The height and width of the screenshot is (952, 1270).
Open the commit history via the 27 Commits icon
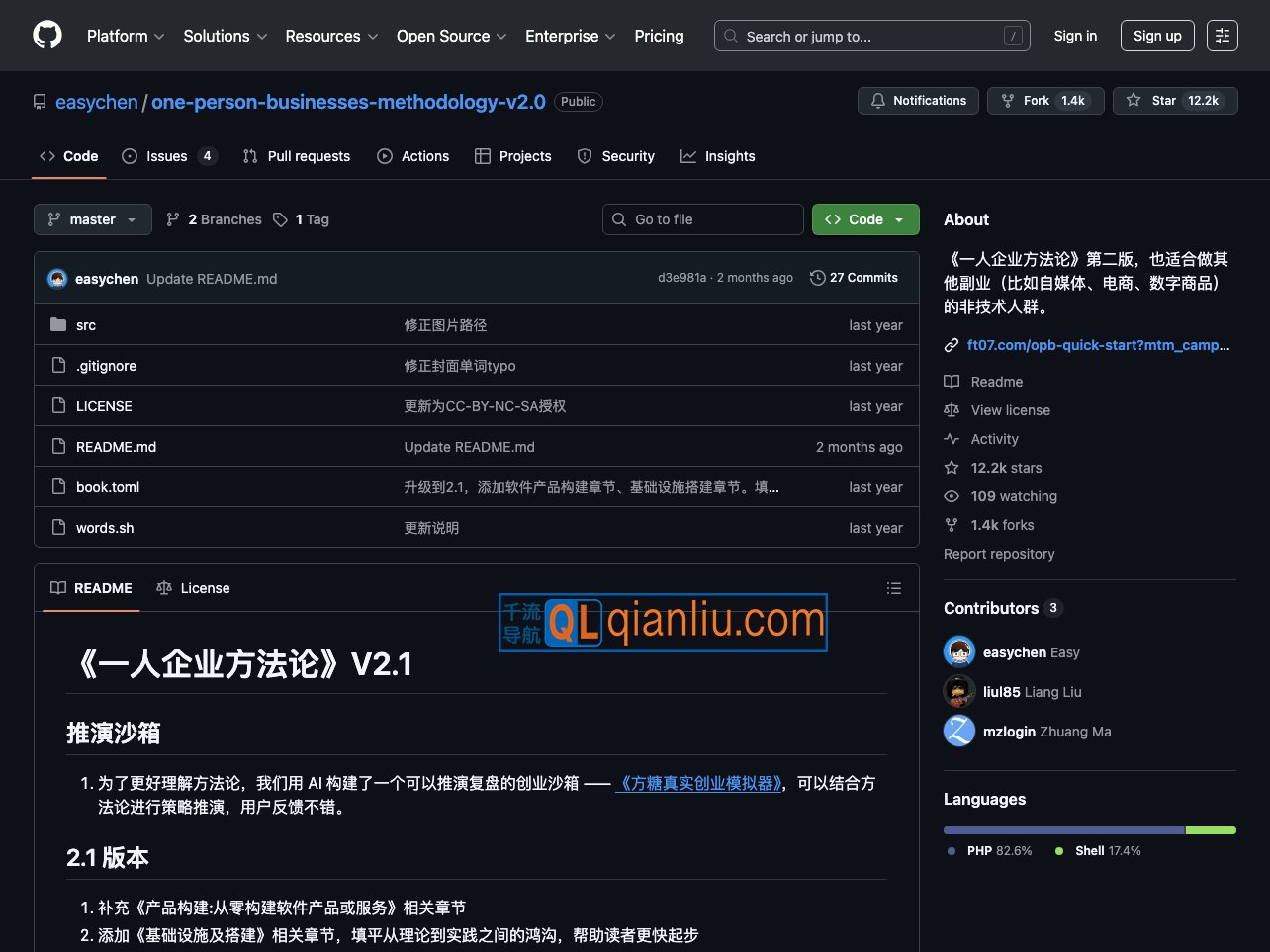pos(817,278)
